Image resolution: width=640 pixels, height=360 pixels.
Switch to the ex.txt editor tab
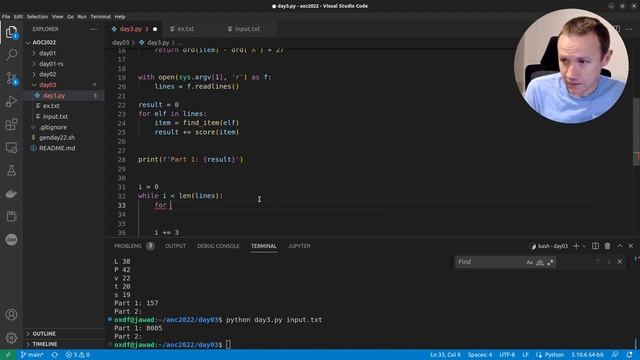click(185, 29)
